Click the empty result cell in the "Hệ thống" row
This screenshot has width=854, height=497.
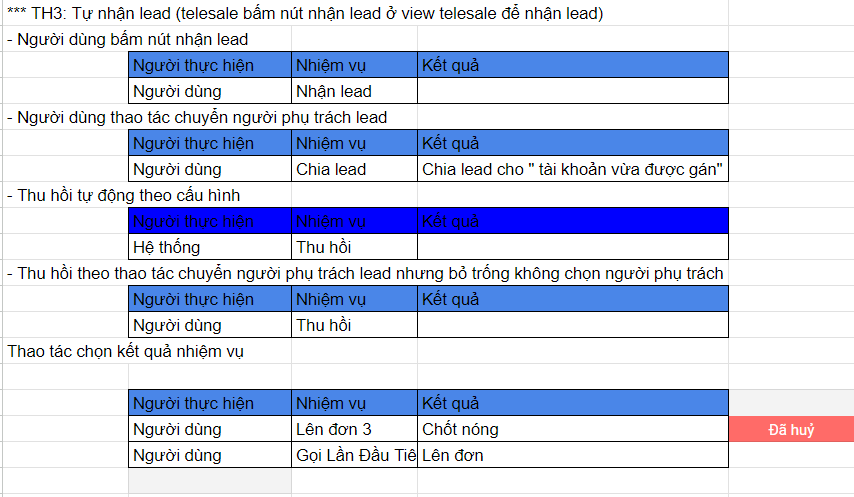tap(572, 248)
